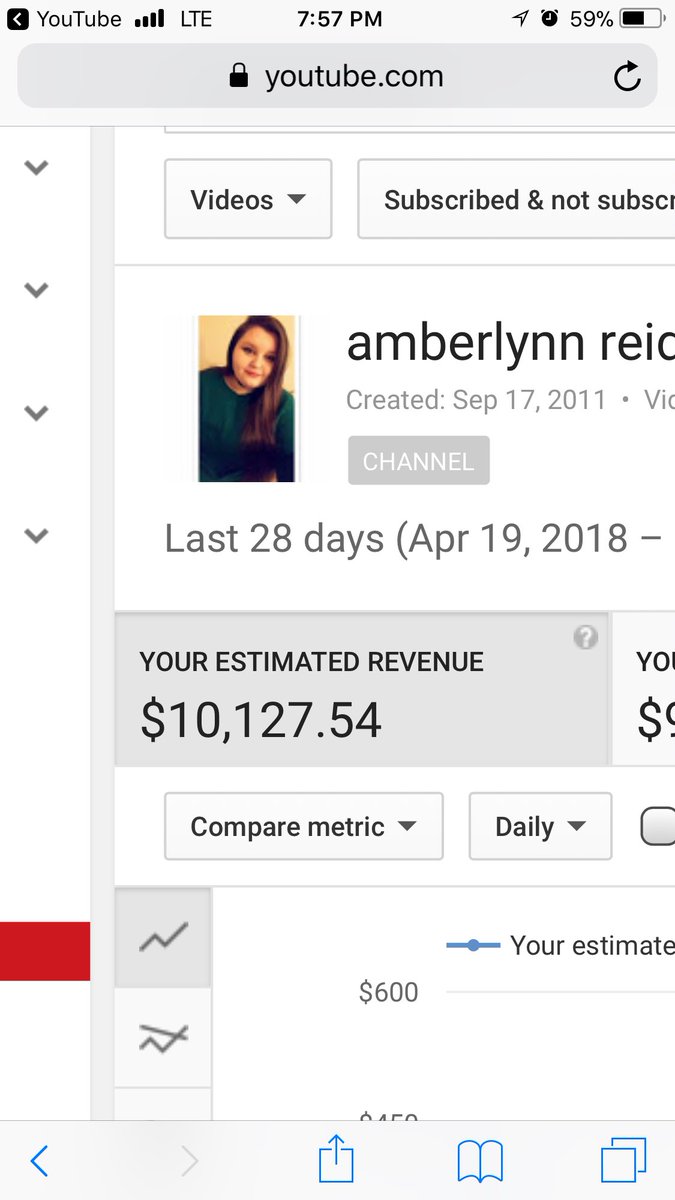Click the amberlynn channel profile thumbnail
The width and height of the screenshot is (675, 1200).
(x=247, y=399)
